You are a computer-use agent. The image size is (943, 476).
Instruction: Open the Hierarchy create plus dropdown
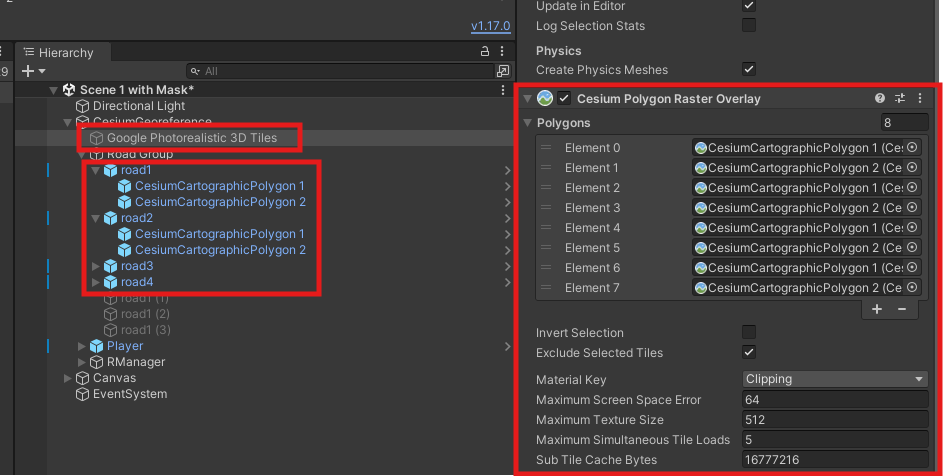[33, 71]
